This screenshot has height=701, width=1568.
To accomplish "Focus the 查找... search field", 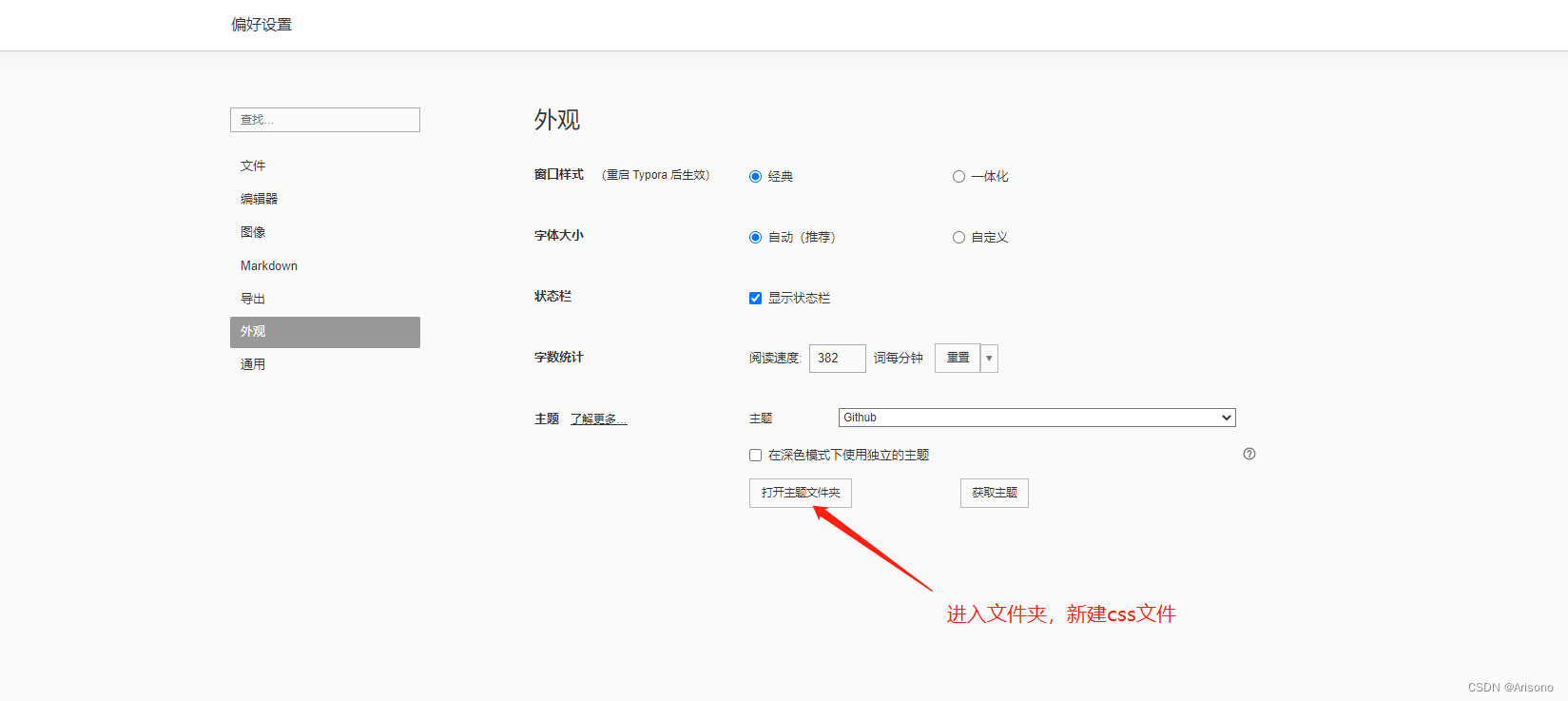I will pos(325,120).
